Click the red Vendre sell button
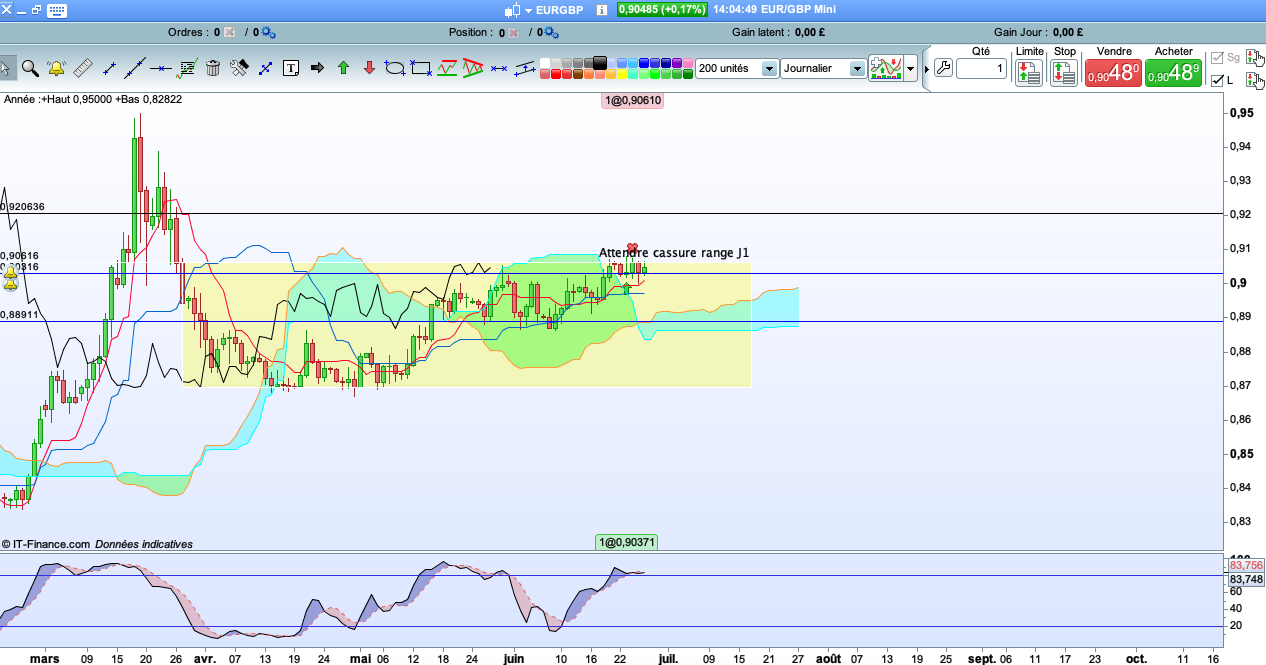Image resolution: width=1266 pixels, height=665 pixels. pyautogui.click(x=1113, y=73)
